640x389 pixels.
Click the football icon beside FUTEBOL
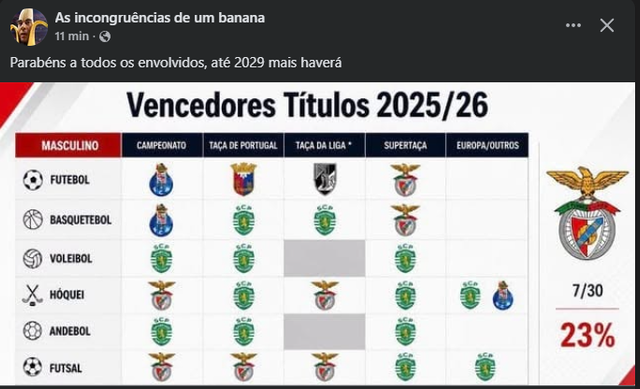[x=33, y=180]
